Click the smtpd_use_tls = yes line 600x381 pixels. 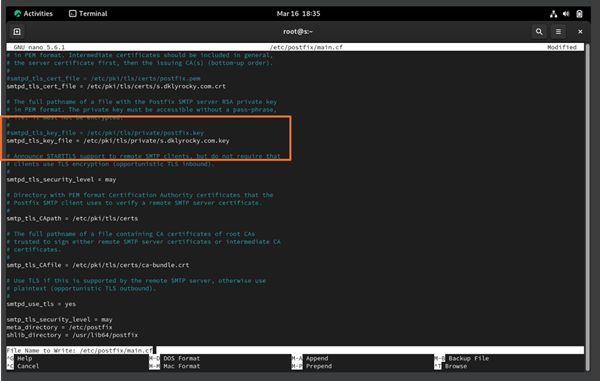[x=41, y=304]
